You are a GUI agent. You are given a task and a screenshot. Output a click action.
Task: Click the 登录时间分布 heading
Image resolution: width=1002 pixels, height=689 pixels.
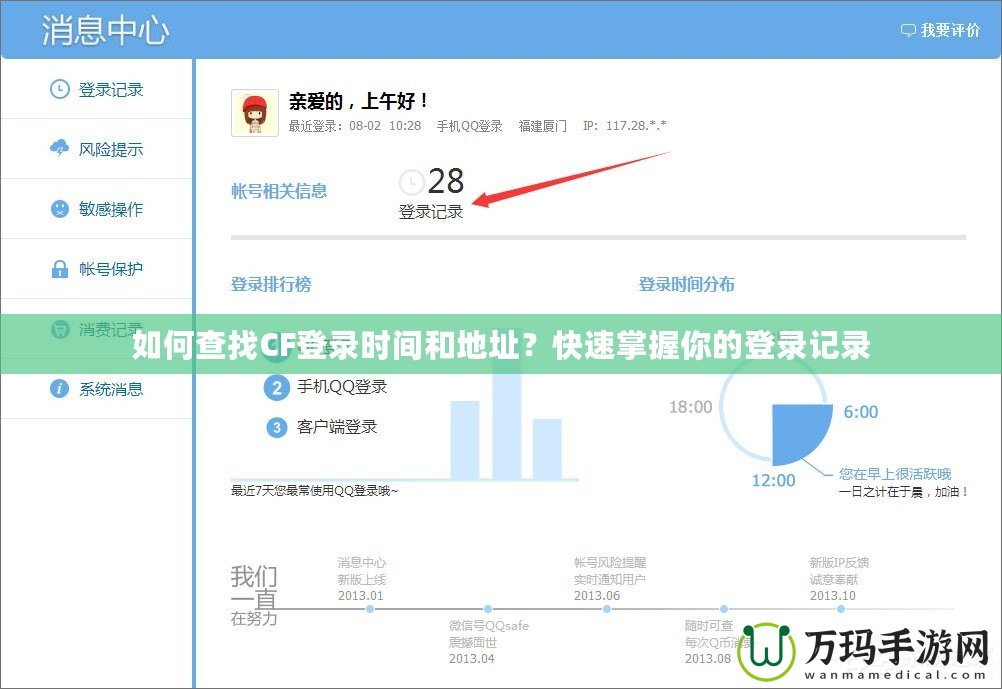click(686, 284)
